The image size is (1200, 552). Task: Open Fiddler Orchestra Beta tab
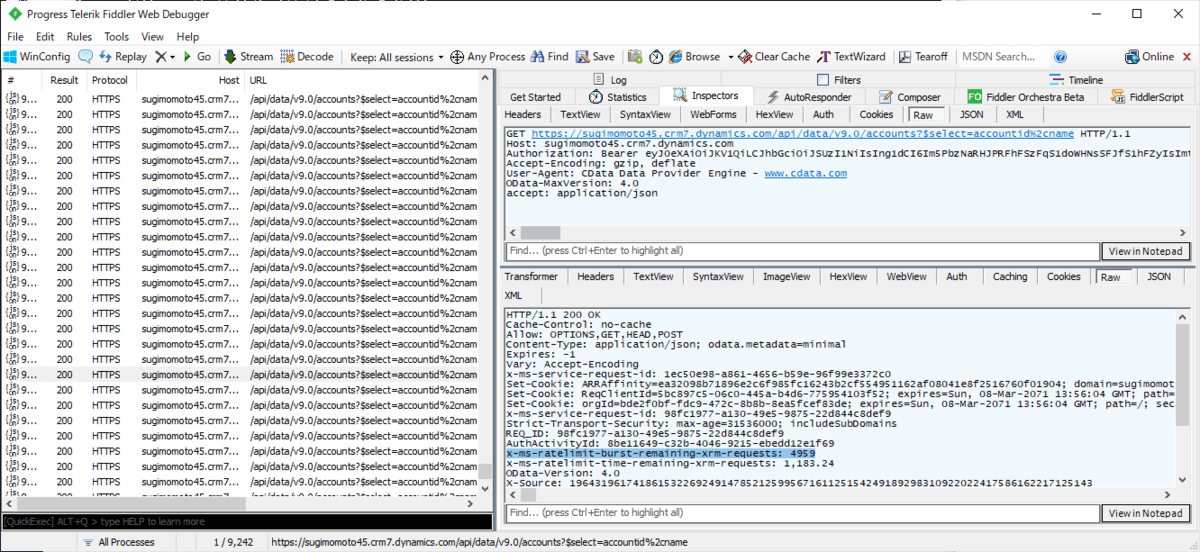tap(1026, 97)
